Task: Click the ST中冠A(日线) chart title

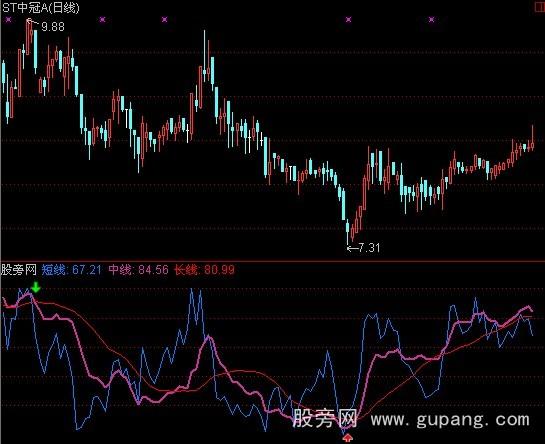Action: [x=40, y=8]
